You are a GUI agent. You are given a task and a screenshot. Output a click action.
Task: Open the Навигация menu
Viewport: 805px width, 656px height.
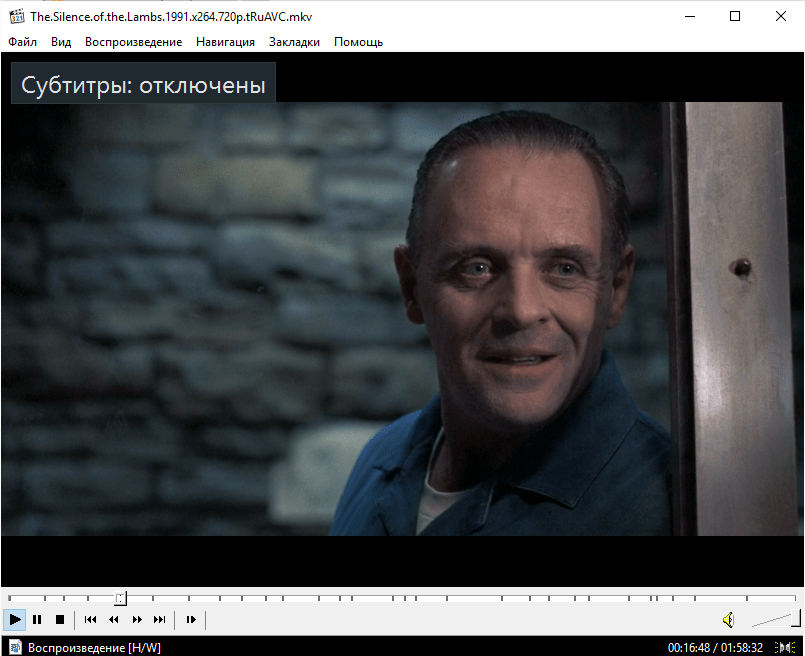(x=225, y=42)
